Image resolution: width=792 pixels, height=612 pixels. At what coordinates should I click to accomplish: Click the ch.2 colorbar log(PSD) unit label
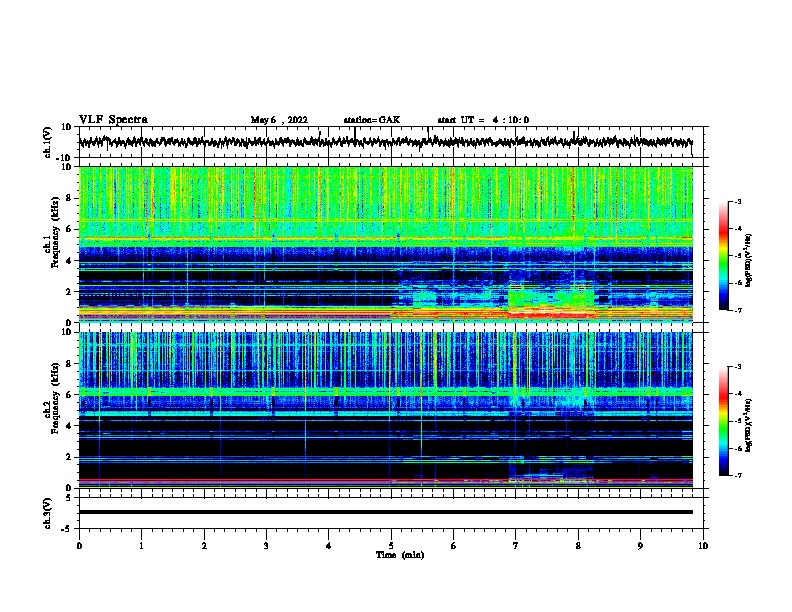coord(748,425)
